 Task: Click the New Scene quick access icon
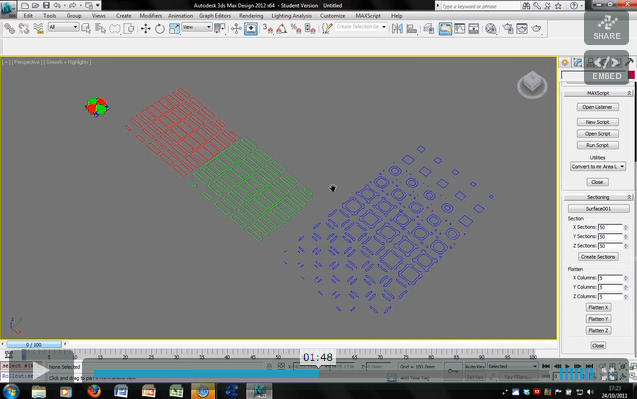point(25,6)
